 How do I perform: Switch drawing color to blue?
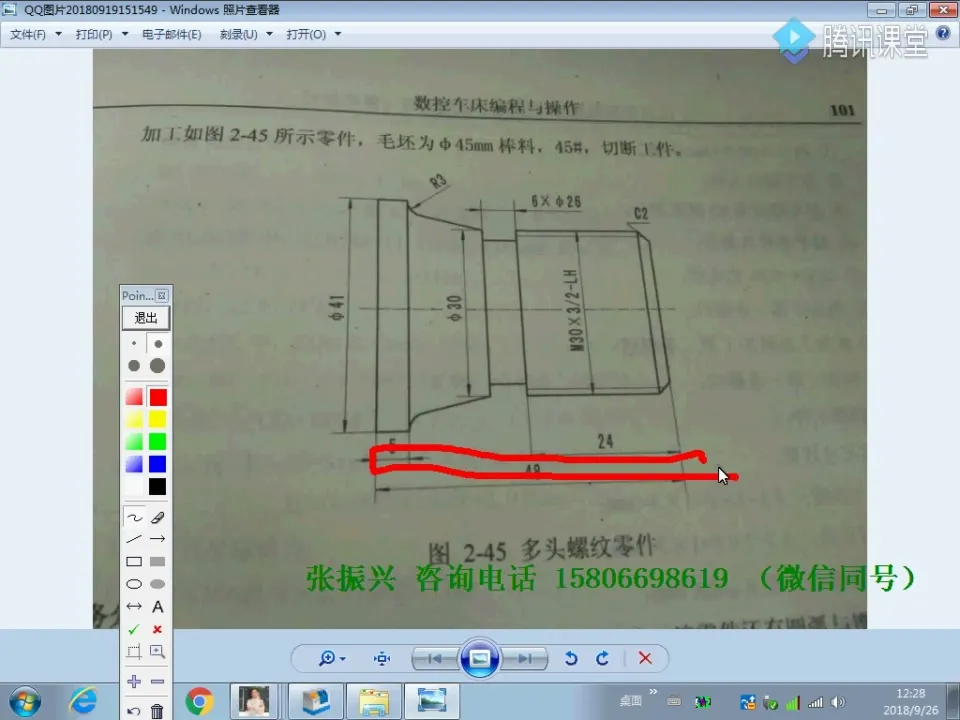tap(159, 462)
